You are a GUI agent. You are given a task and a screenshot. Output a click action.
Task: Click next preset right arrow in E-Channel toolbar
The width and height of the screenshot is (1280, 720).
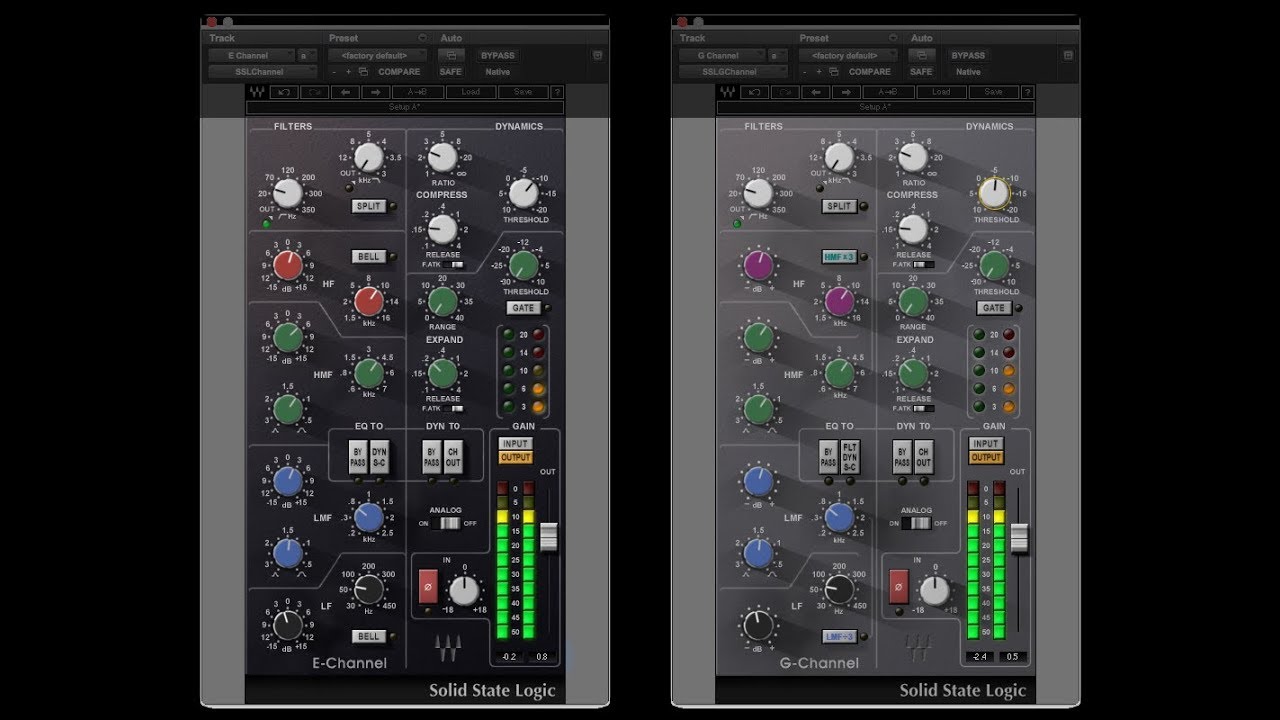376,92
